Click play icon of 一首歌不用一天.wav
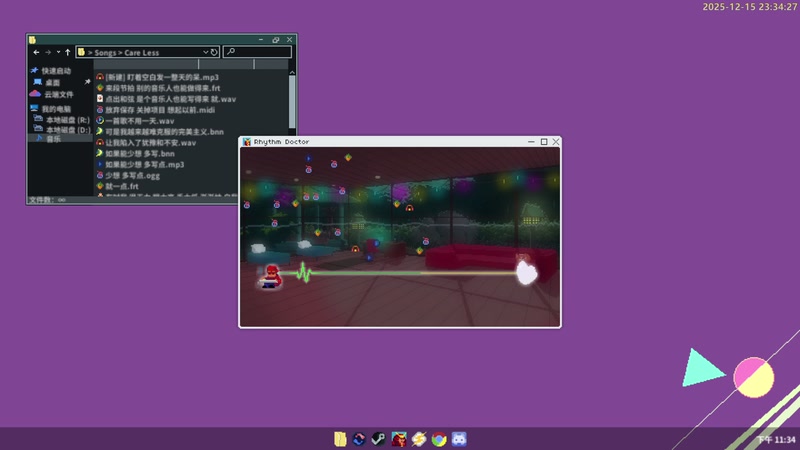800x450 pixels. pos(100,120)
